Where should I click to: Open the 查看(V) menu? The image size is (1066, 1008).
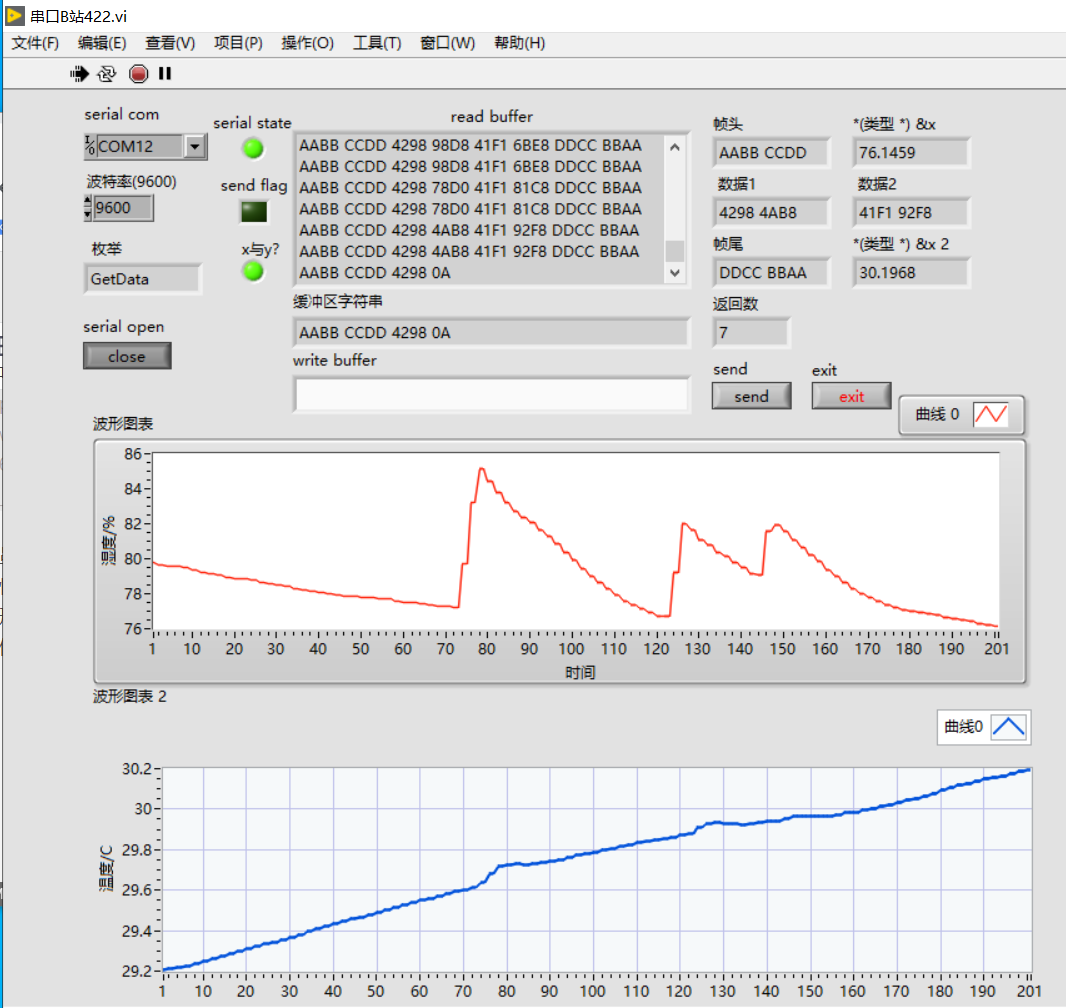[170, 43]
